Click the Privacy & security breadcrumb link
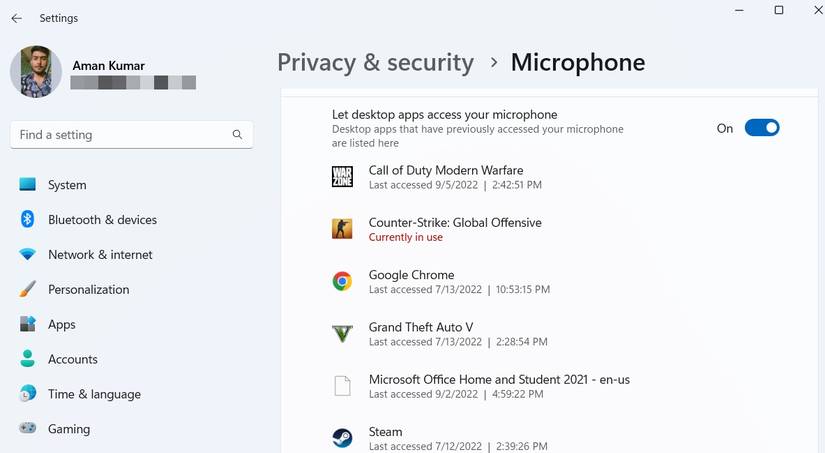Screen dimensions: 825x453 click(x=376, y=63)
